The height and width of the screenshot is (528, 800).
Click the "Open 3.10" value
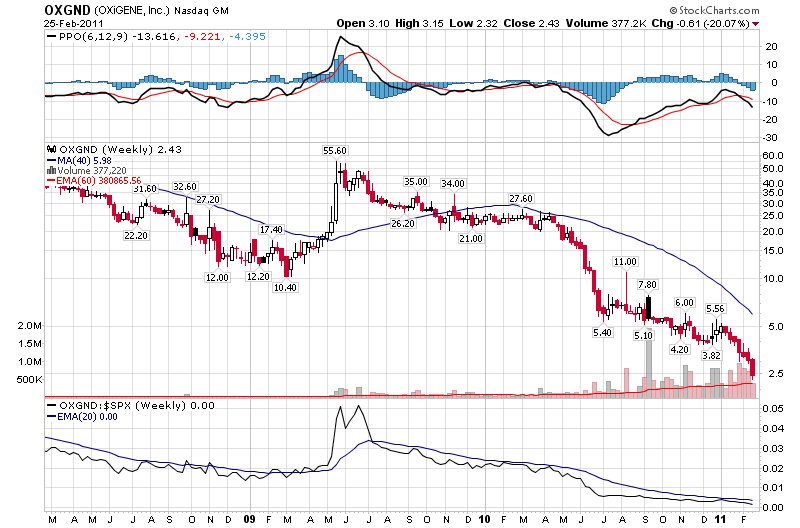[x=363, y=23]
